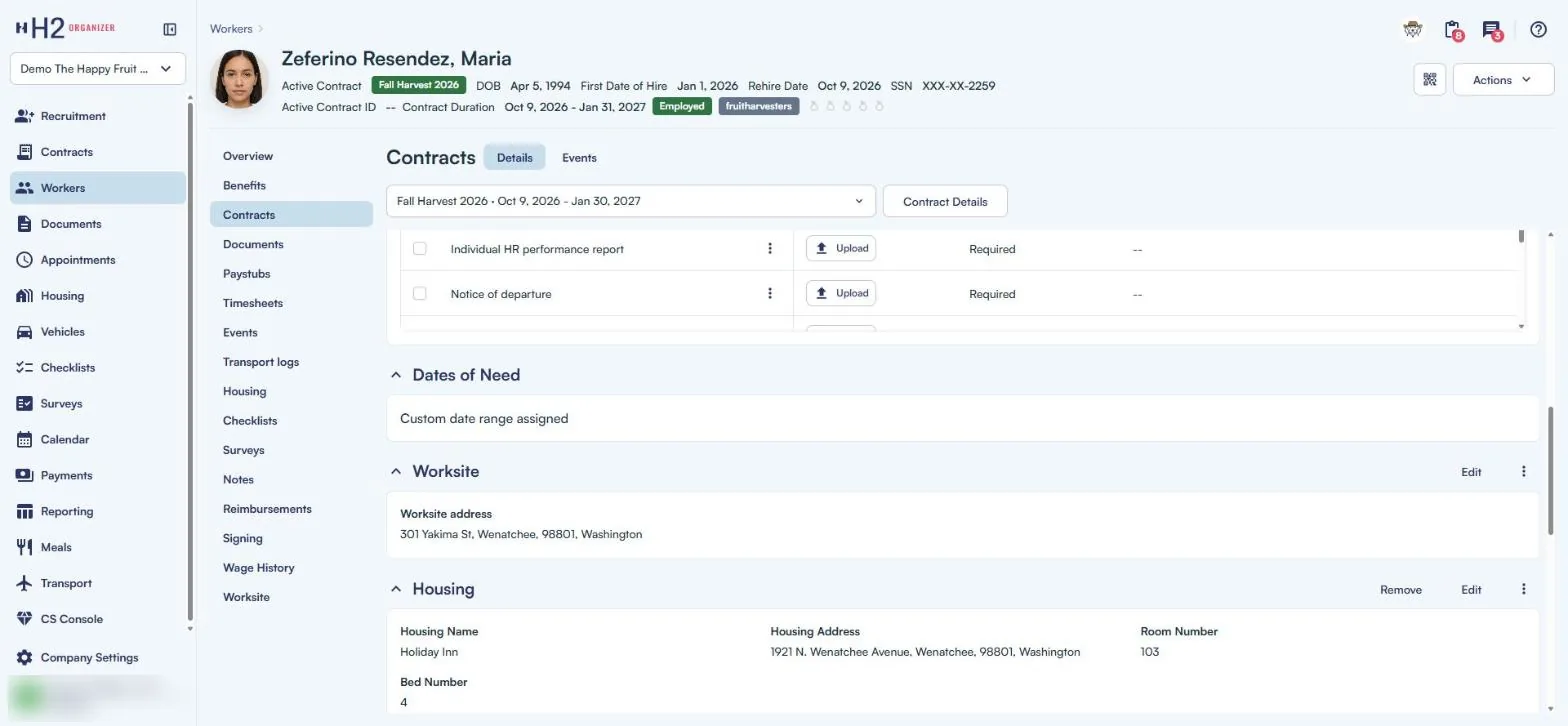Open the Worksite section more options icon
Image resolution: width=1568 pixels, height=726 pixels.
(x=1524, y=472)
